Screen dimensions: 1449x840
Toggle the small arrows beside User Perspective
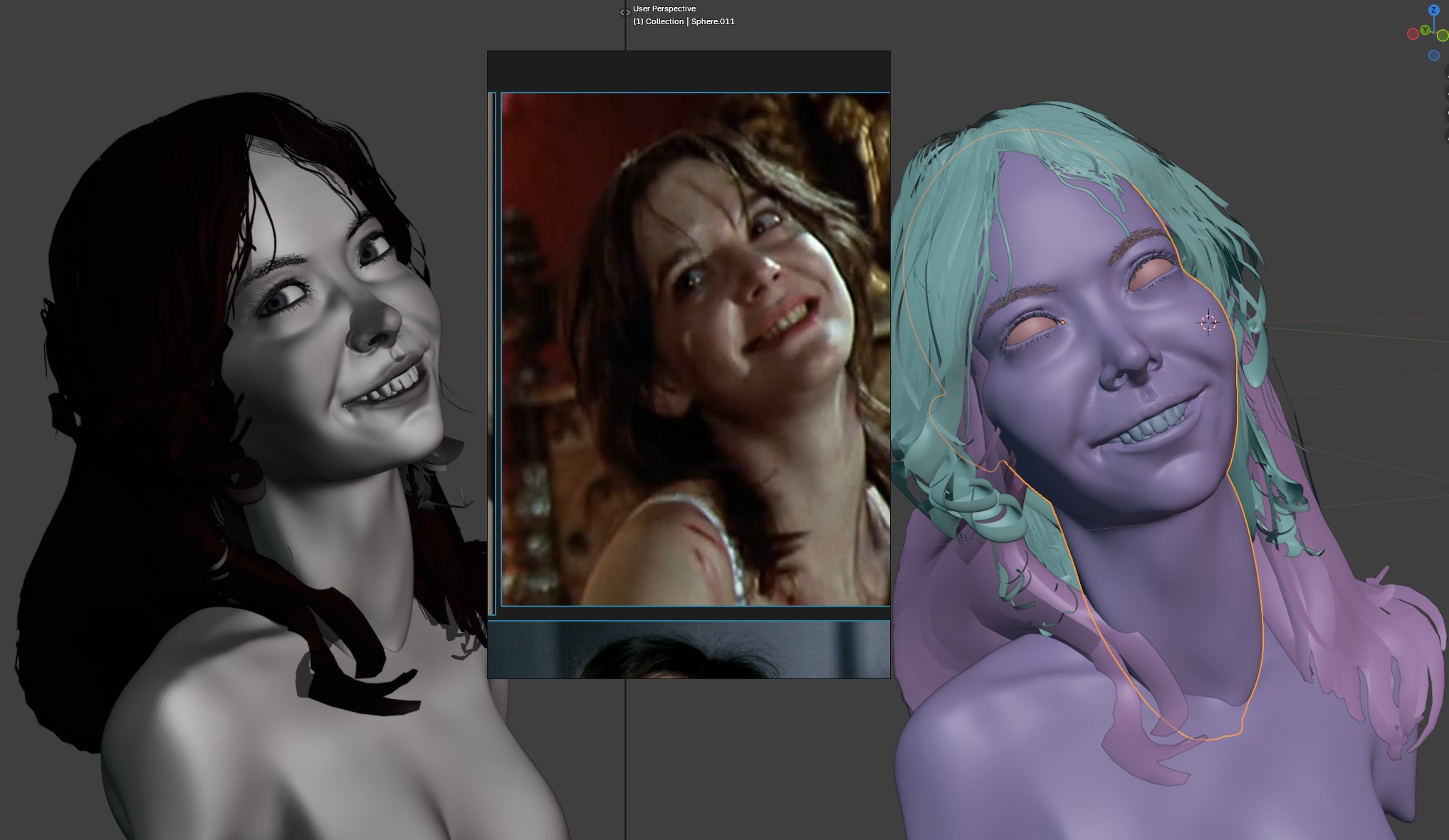pos(624,12)
